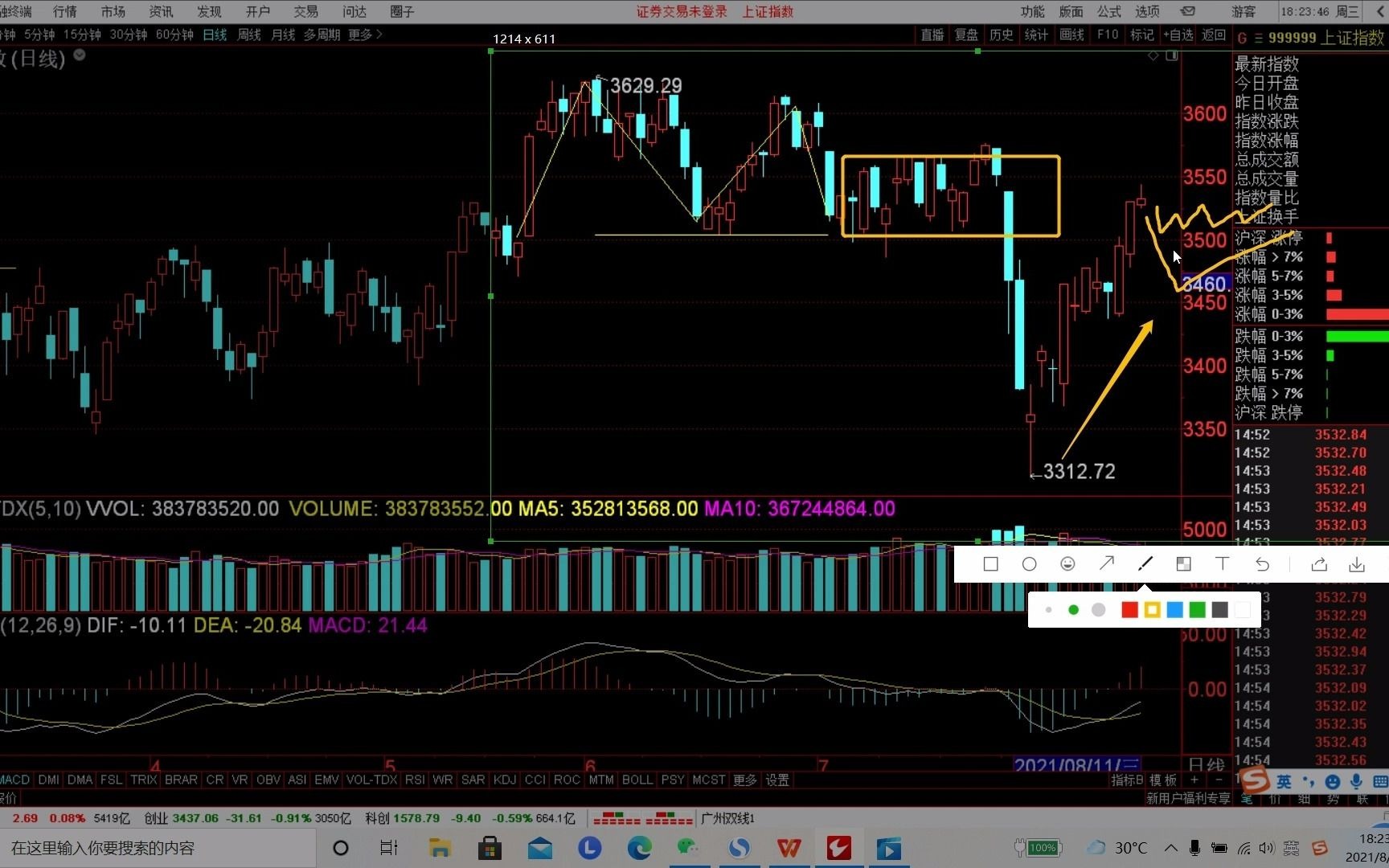Select the brush pen drawing tool
The image size is (1389, 868).
click(1145, 564)
